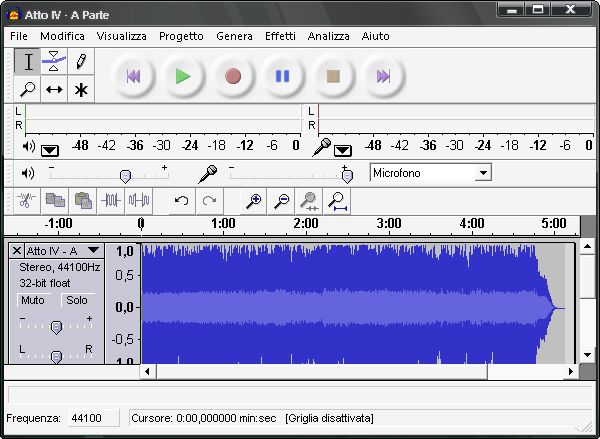
Task: Close the track with X button
Action: point(16,251)
